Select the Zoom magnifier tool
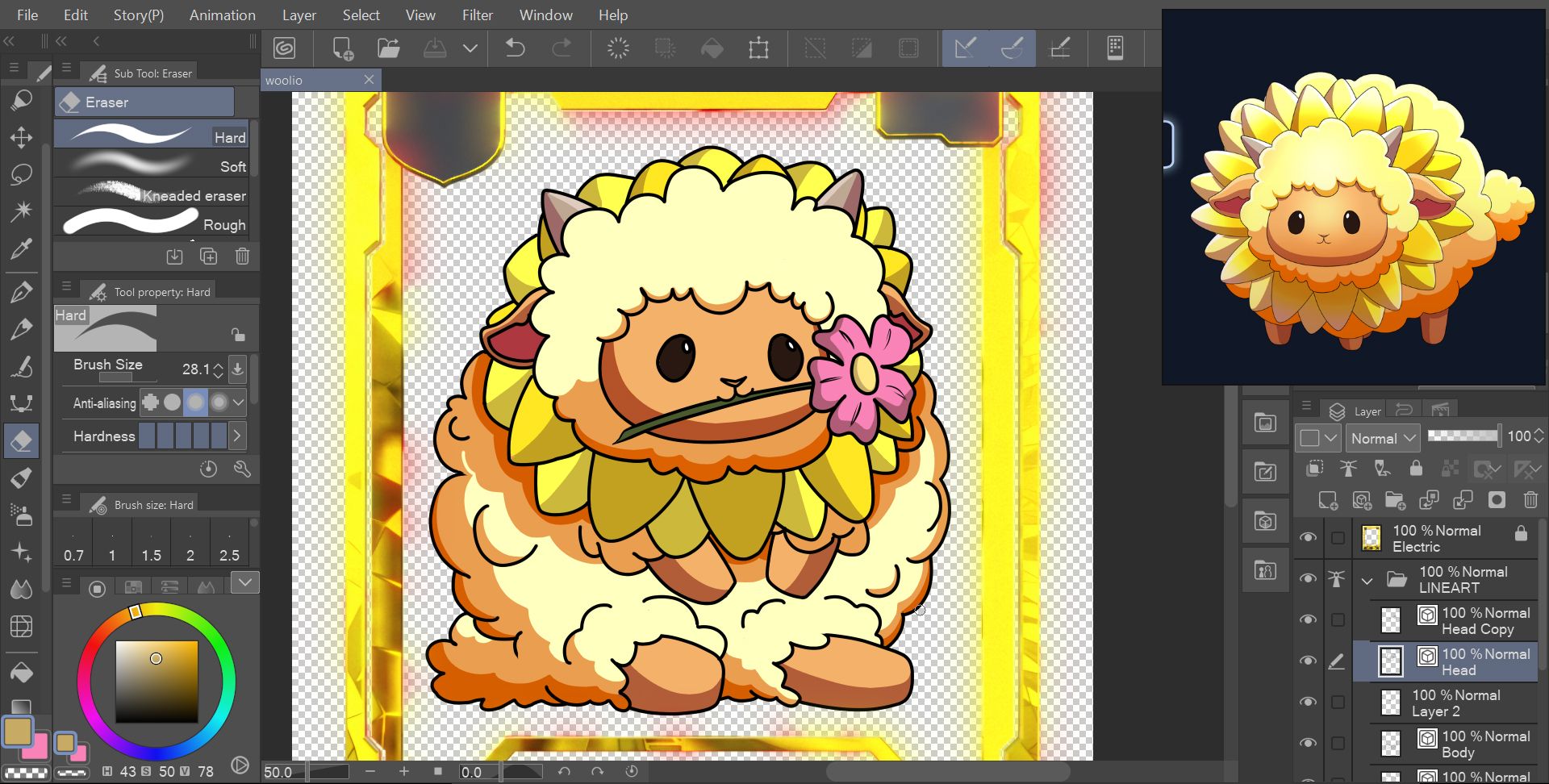This screenshot has width=1549, height=784. (21, 100)
